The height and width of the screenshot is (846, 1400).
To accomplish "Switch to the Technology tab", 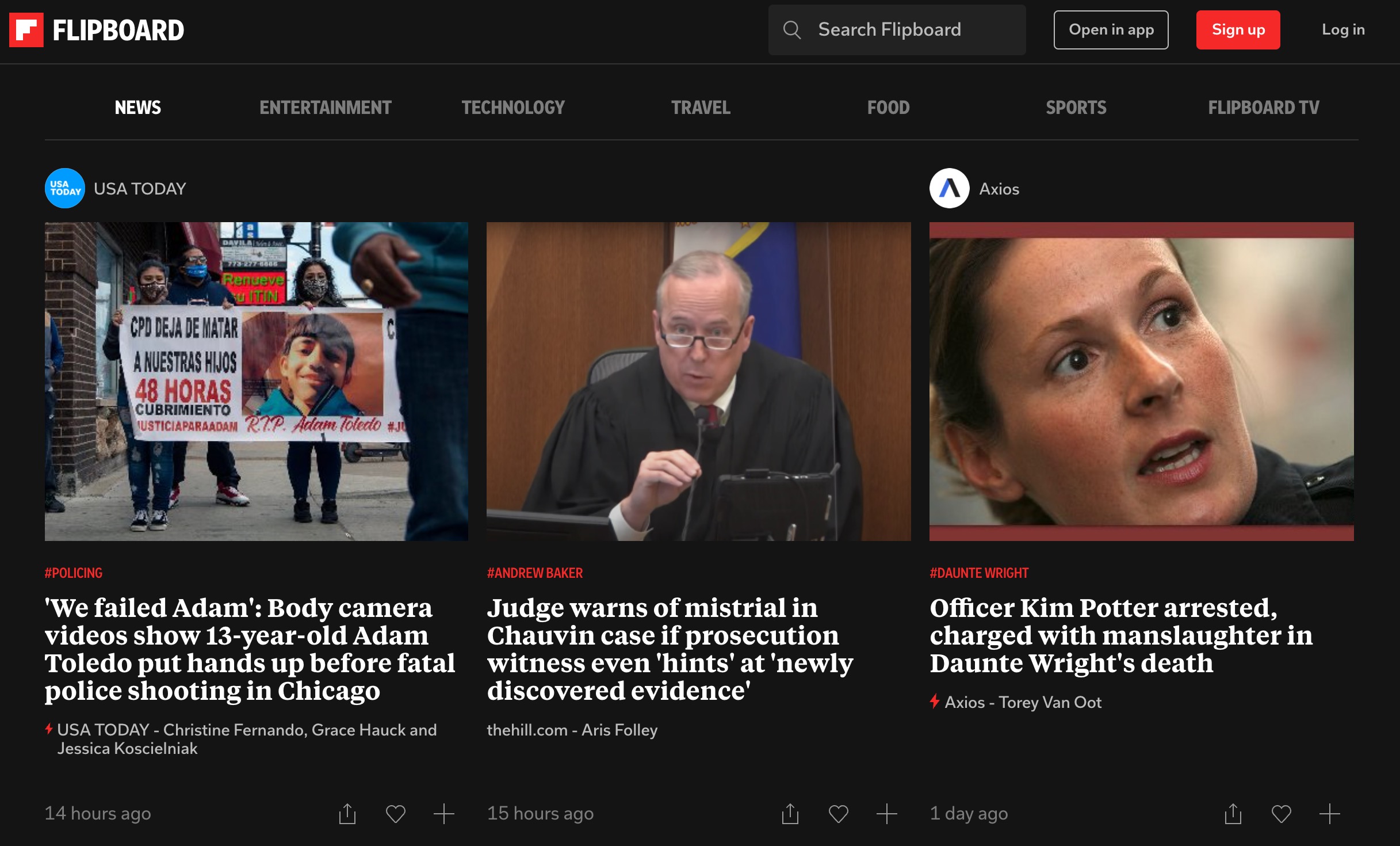I will [x=513, y=108].
